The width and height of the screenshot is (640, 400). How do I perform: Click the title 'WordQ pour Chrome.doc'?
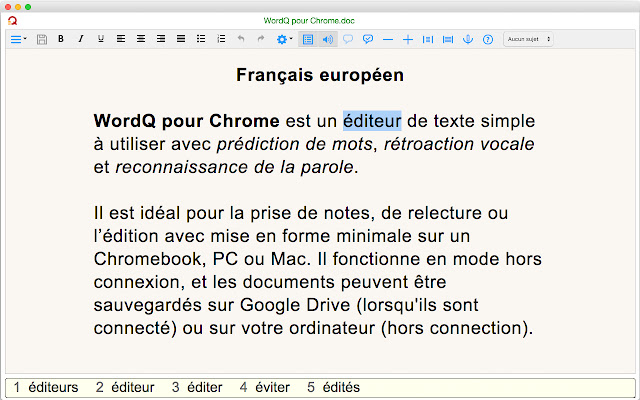click(x=309, y=21)
